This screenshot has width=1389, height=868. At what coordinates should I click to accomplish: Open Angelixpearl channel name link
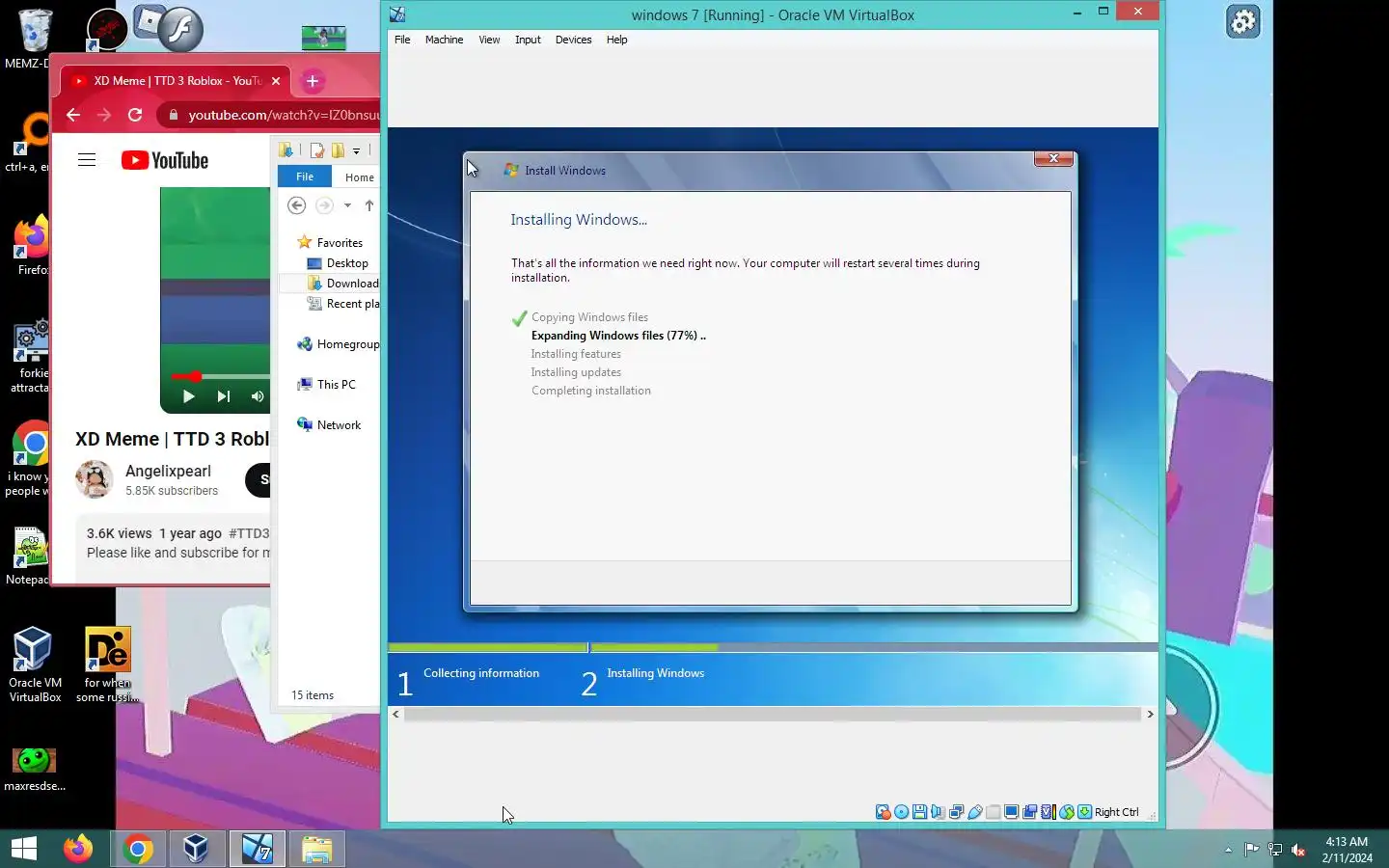tap(168, 471)
